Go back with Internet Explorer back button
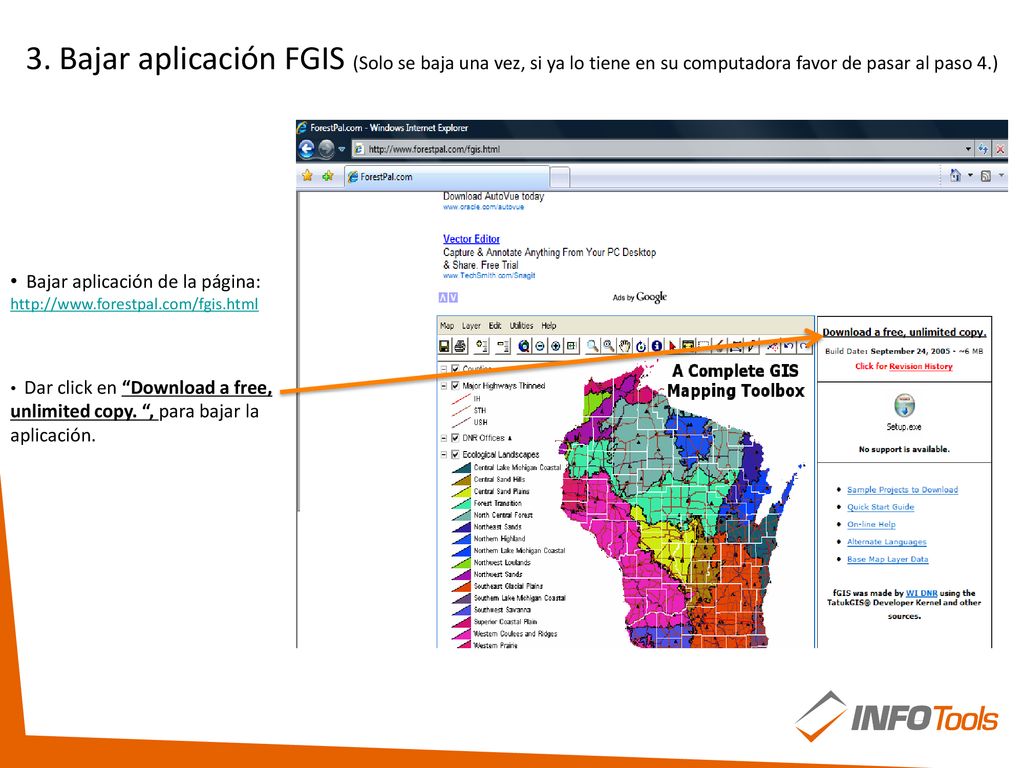 306,149
